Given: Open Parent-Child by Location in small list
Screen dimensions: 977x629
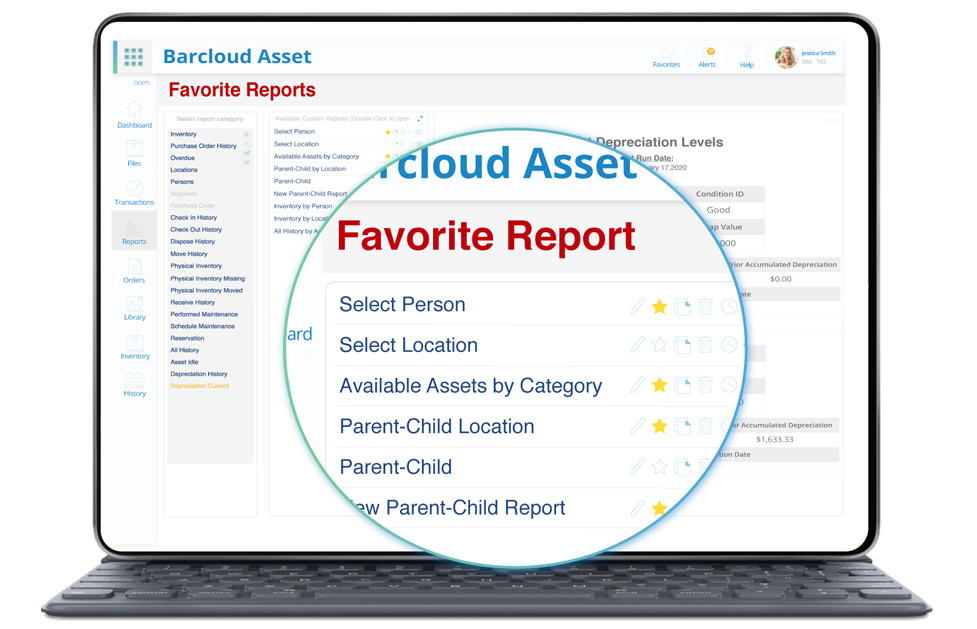Looking at the screenshot, I should pyautogui.click(x=310, y=168).
